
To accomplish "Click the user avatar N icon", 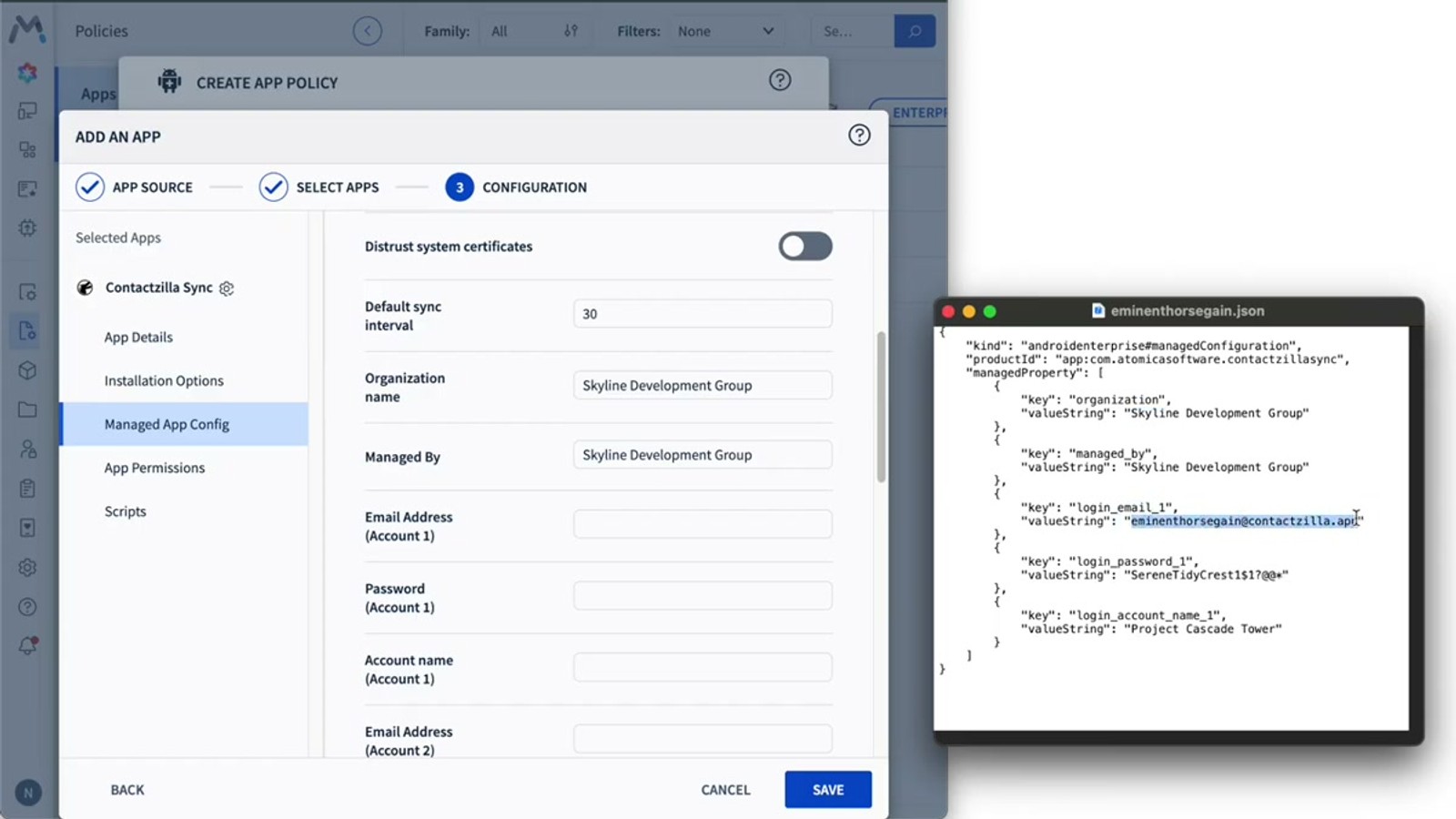I will click(x=27, y=793).
